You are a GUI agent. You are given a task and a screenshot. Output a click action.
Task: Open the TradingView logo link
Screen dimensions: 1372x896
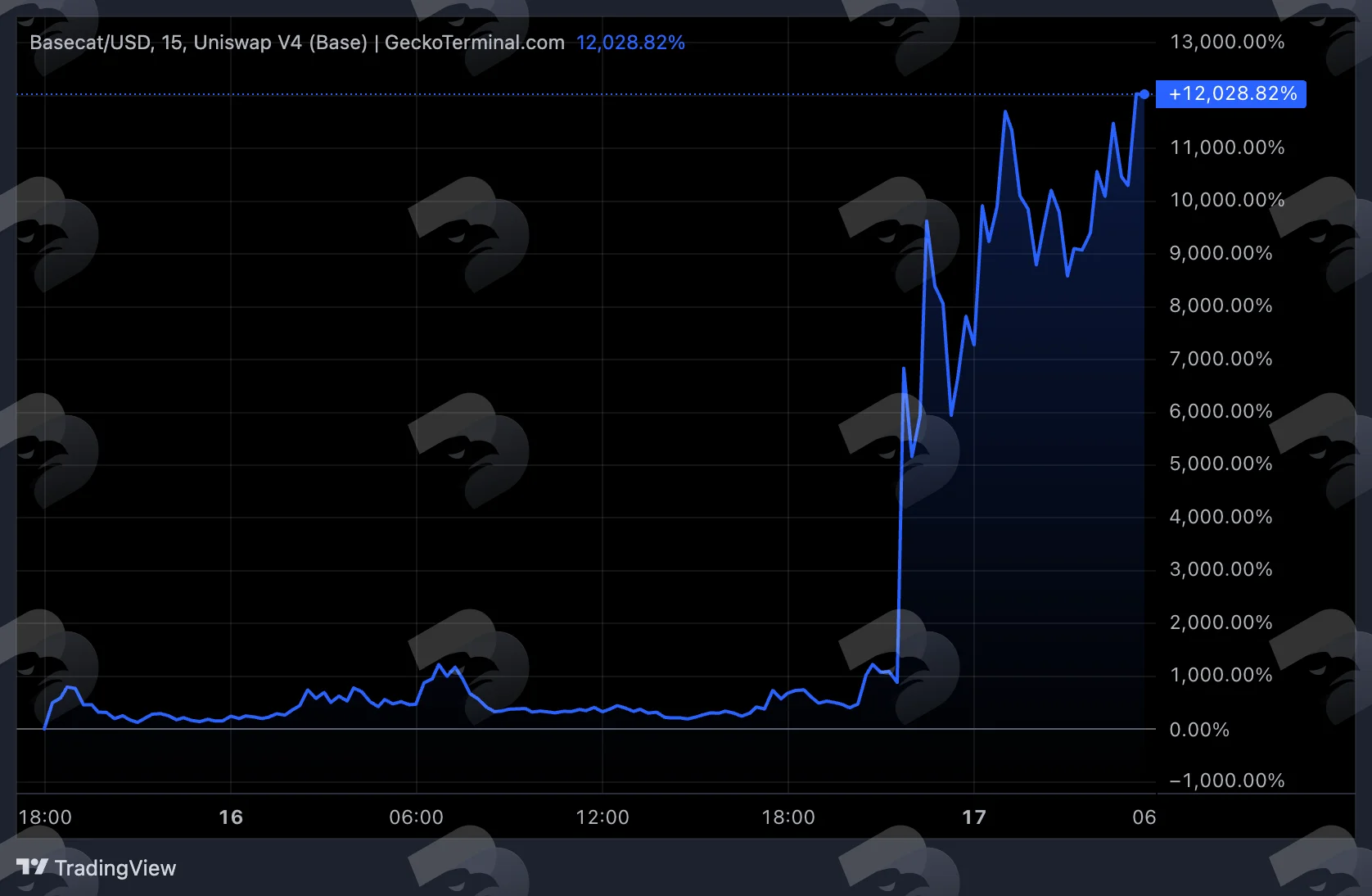click(96, 867)
